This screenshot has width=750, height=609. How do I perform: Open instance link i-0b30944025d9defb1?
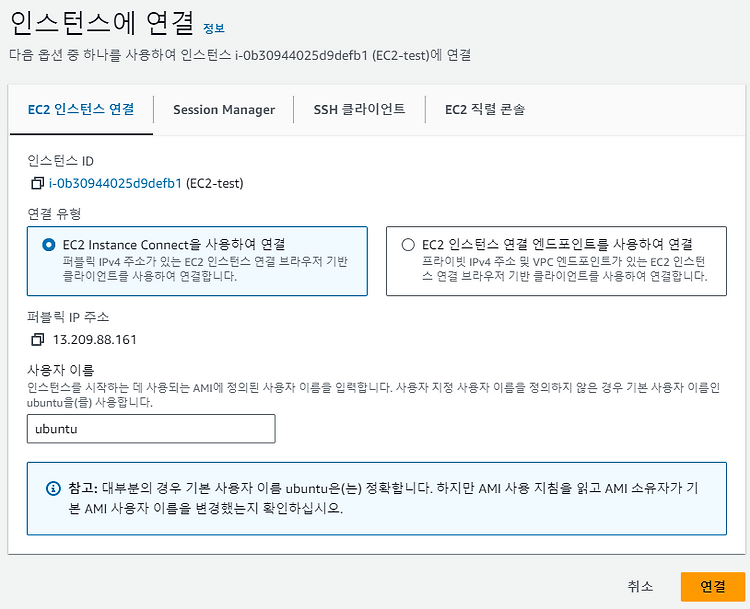click(x=115, y=183)
